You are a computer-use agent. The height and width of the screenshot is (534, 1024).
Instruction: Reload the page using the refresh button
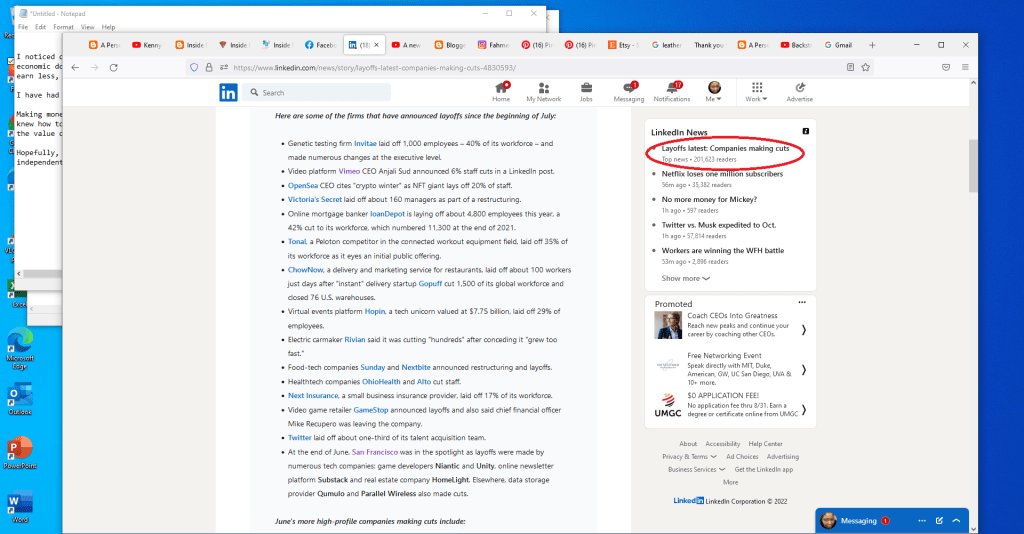click(x=114, y=67)
